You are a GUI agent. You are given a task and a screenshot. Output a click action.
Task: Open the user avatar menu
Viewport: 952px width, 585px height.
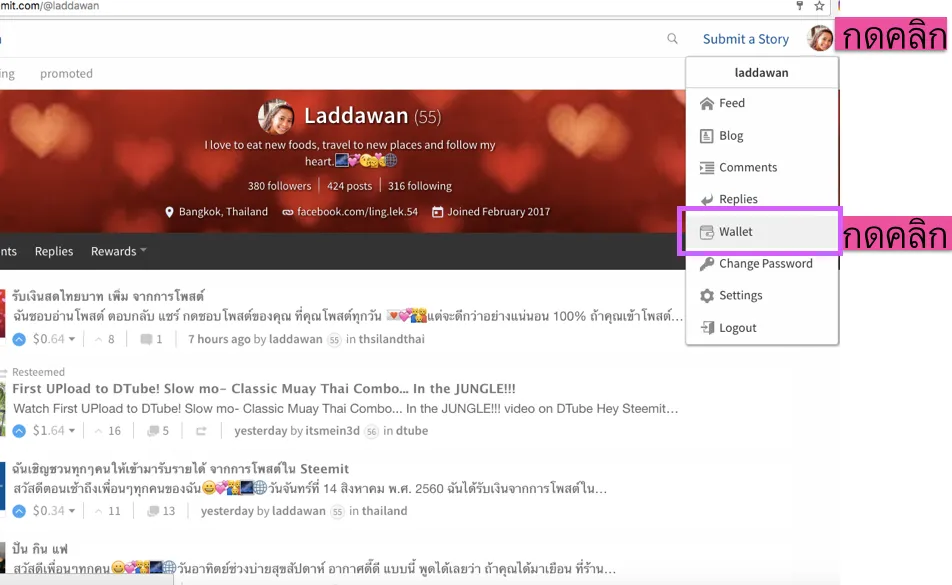coord(820,38)
